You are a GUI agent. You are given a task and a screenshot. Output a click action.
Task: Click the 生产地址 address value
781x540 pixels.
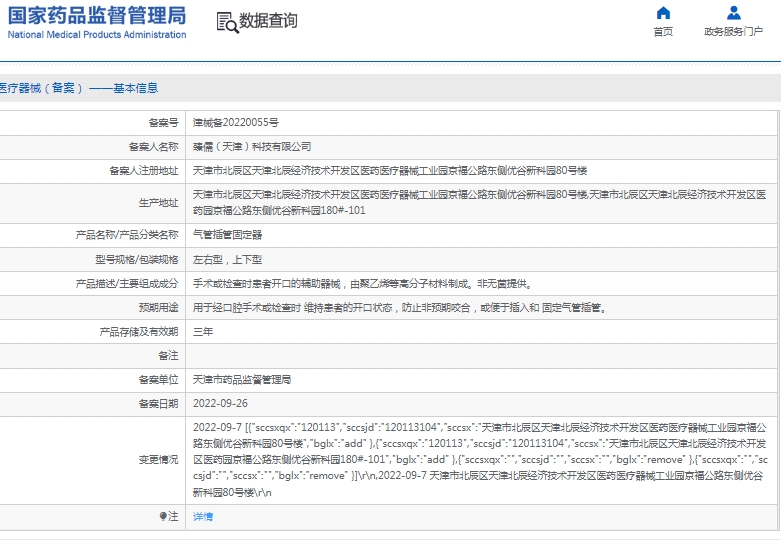point(479,202)
